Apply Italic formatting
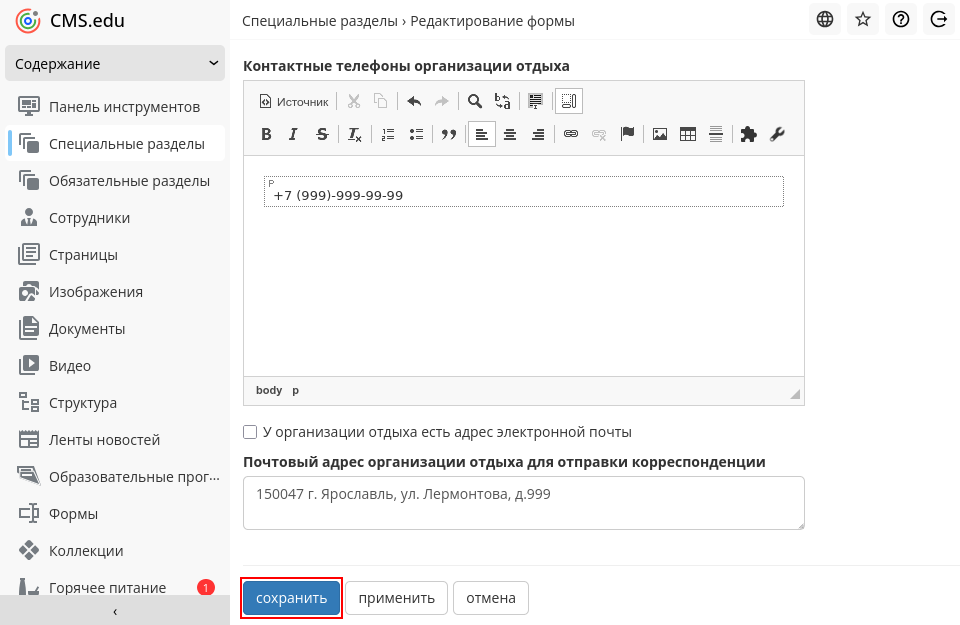This screenshot has height=625, width=960. [293, 135]
